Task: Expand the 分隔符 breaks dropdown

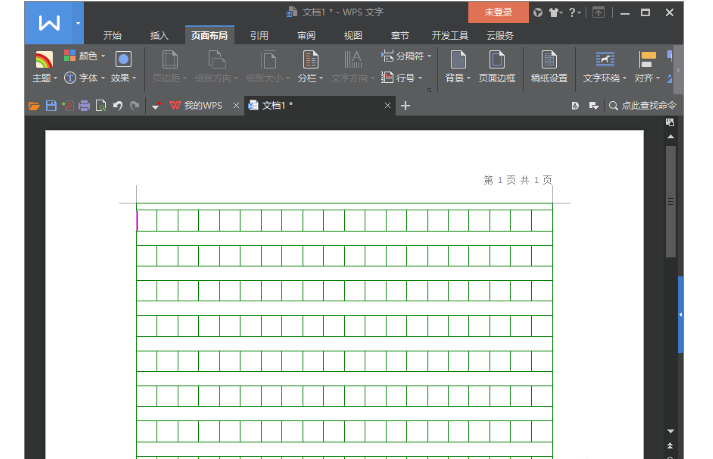Action: 406,57
